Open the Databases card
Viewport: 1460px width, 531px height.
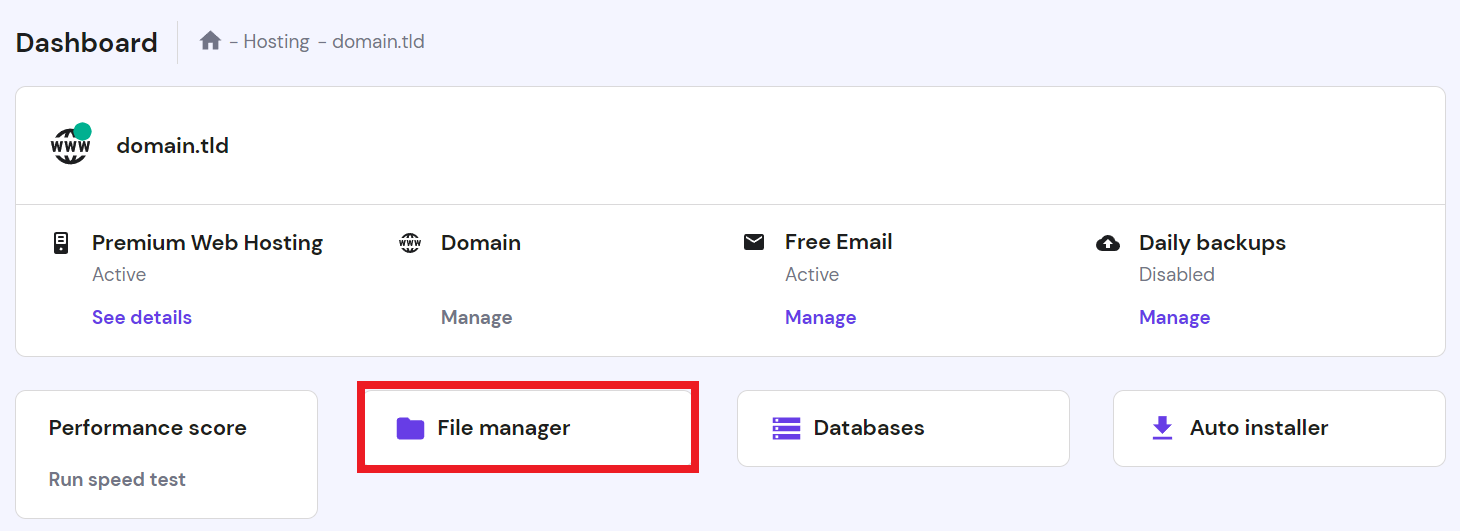902,428
